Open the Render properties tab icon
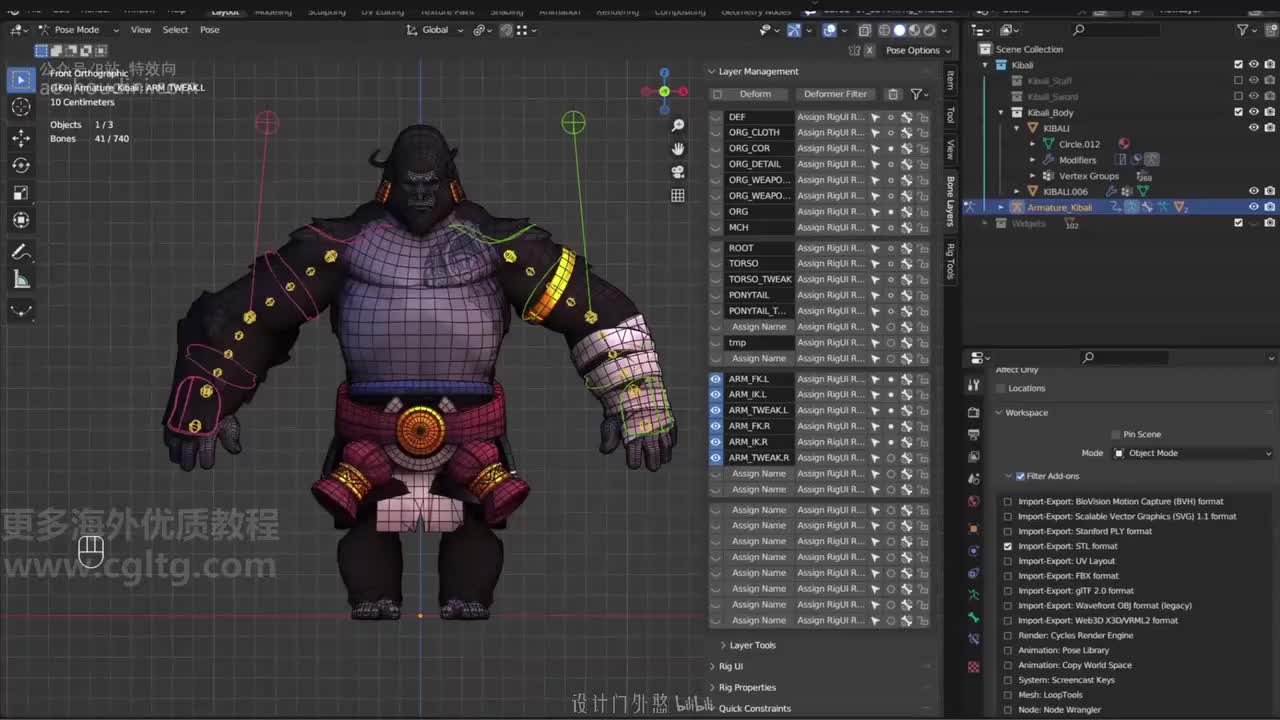The height and width of the screenshot is (720, 1280). pos(974,412)
